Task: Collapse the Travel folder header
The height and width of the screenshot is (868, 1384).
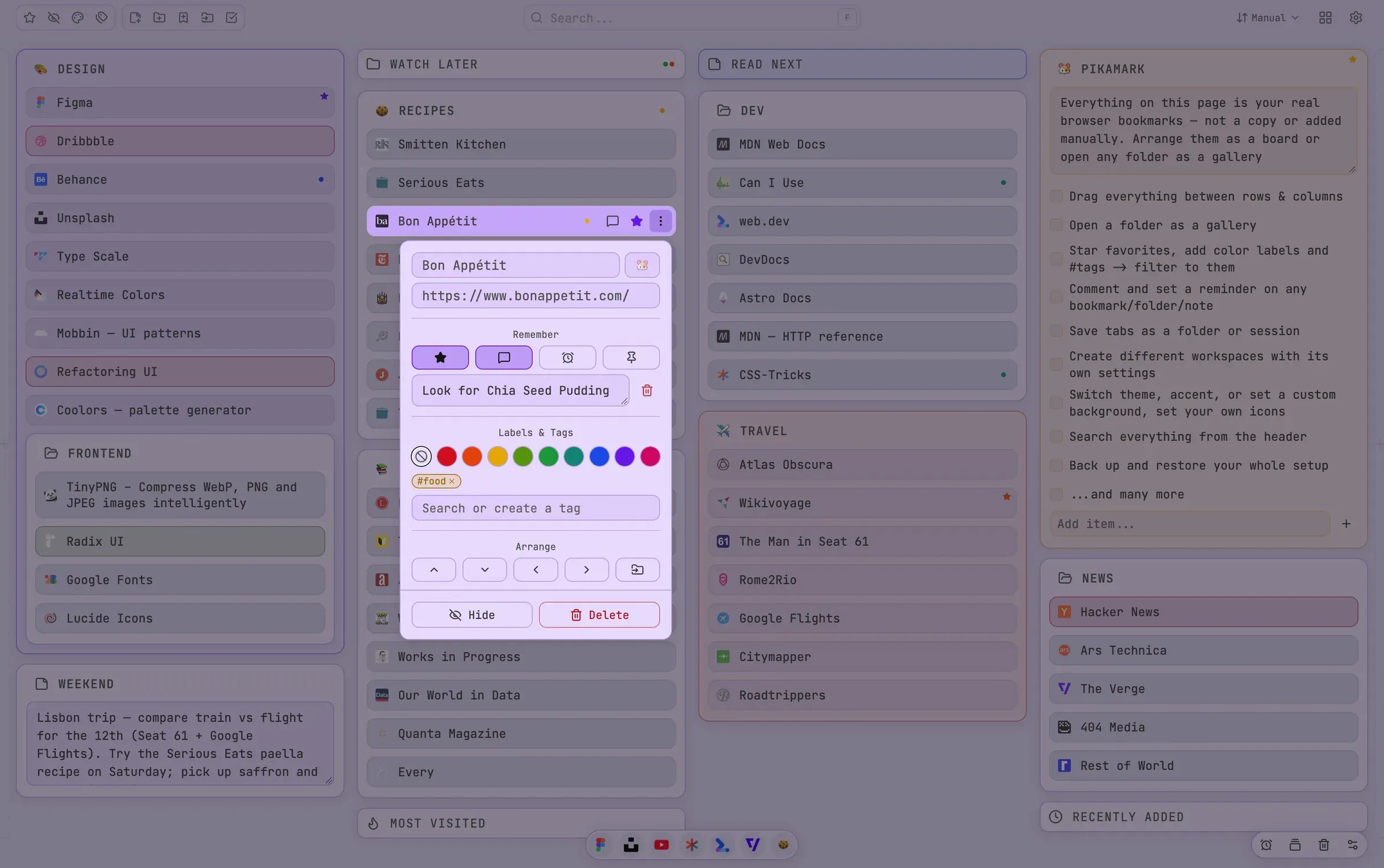Action: [862, 431]
